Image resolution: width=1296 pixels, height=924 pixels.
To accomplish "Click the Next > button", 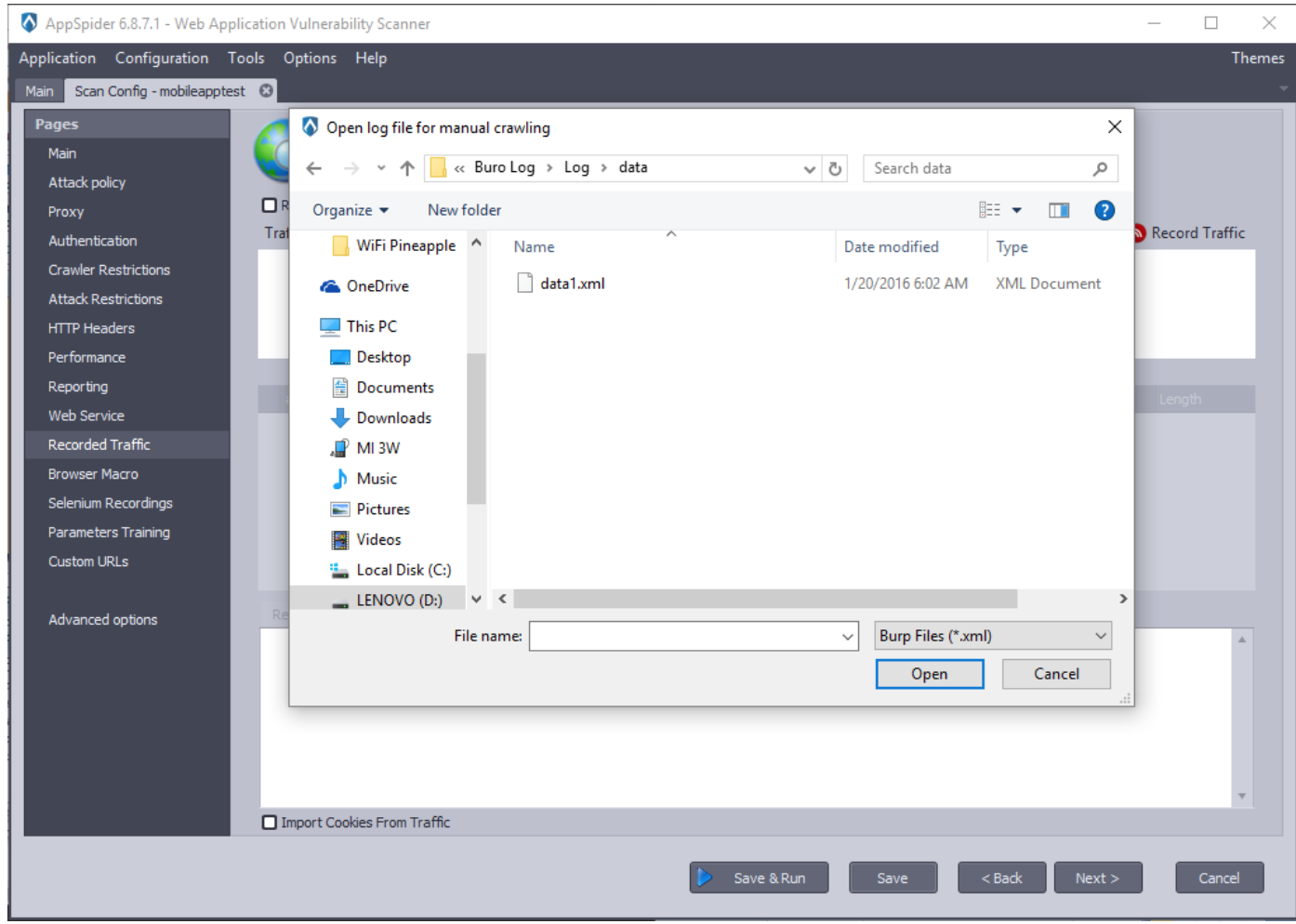I will pos(1098,878).
